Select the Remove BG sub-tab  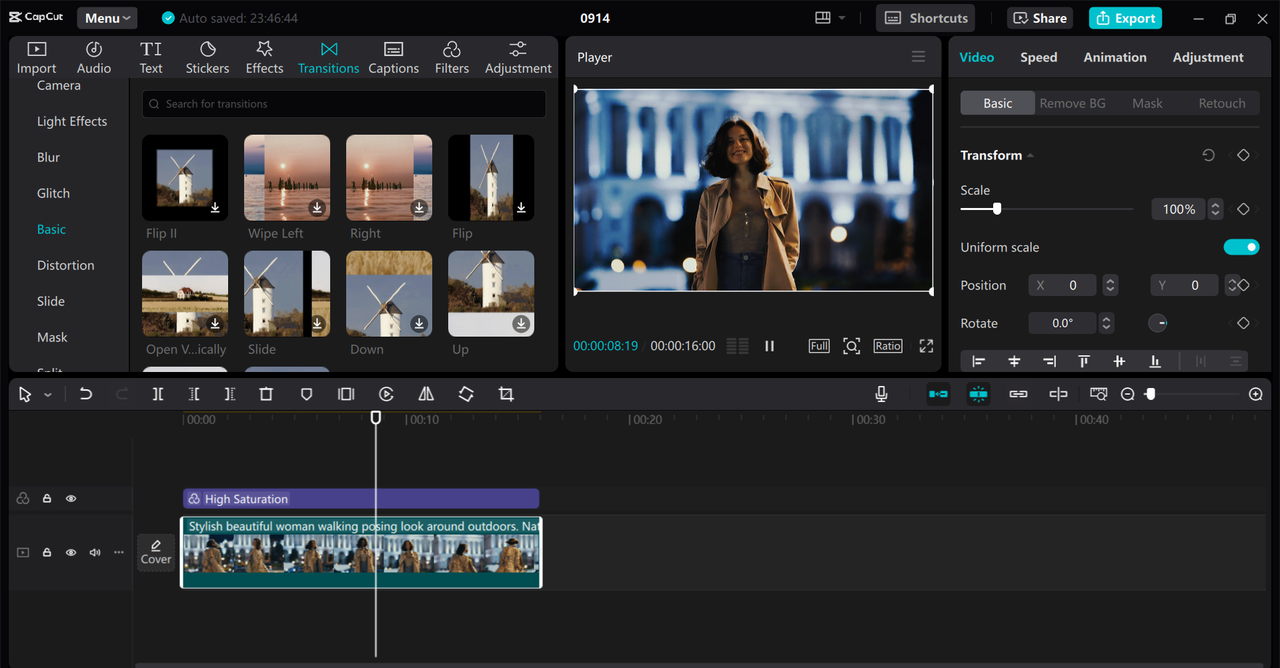(1072, 103)
